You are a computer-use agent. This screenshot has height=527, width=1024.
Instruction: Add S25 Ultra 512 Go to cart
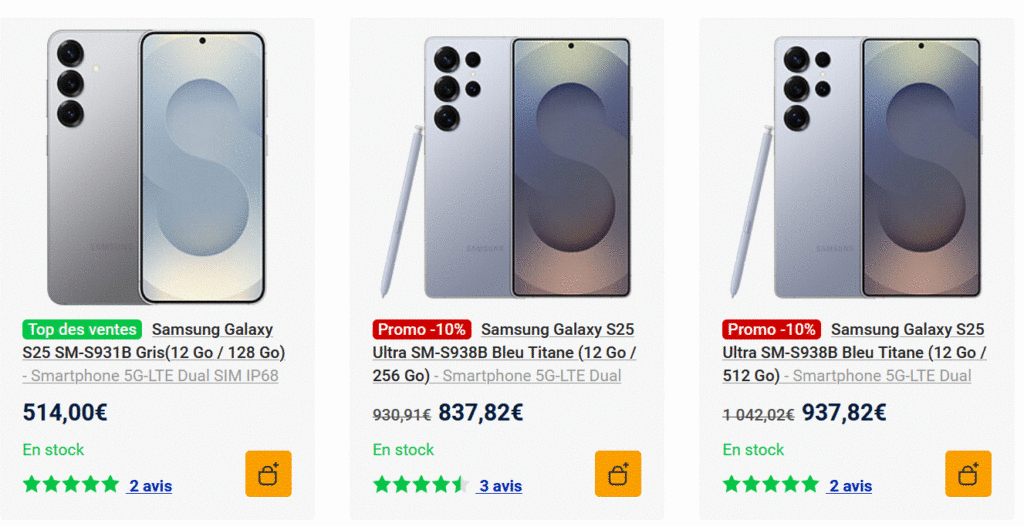pyautogui.click(x=968, y=474)
